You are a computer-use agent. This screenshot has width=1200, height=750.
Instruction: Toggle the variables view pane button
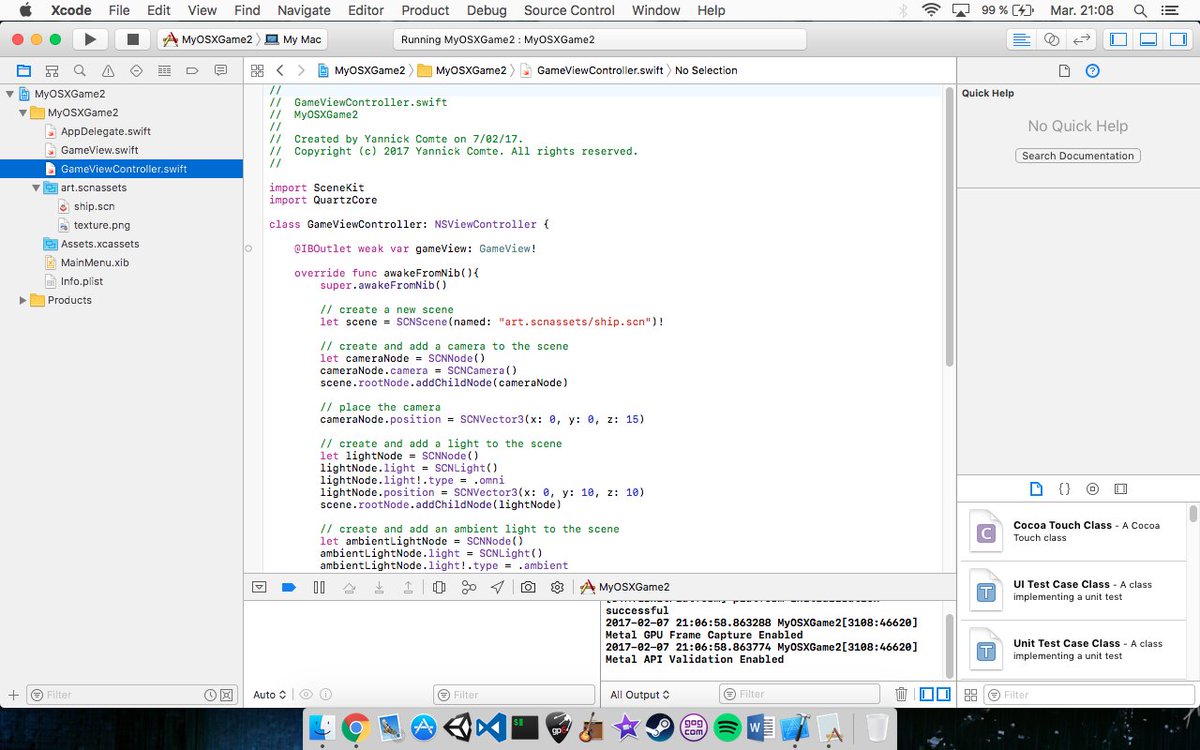pos(926,694)
